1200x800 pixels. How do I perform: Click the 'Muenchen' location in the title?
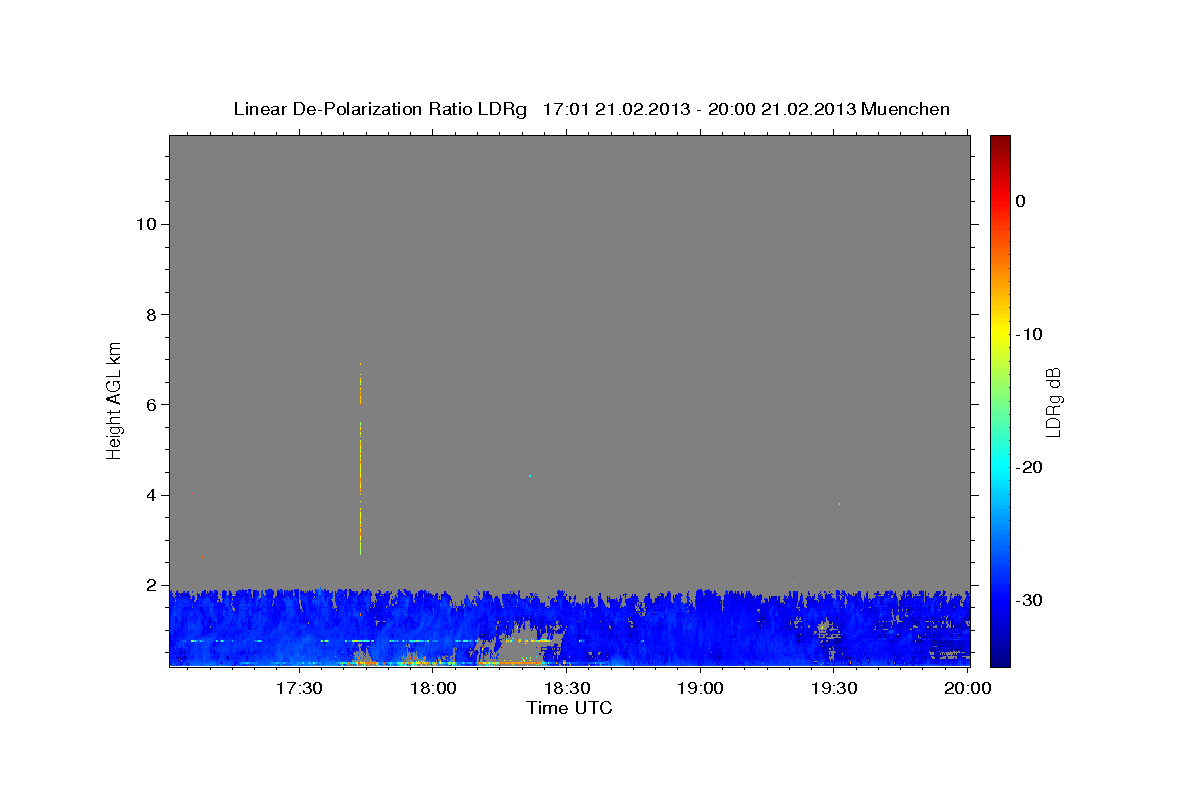click(x=906, y=109)
